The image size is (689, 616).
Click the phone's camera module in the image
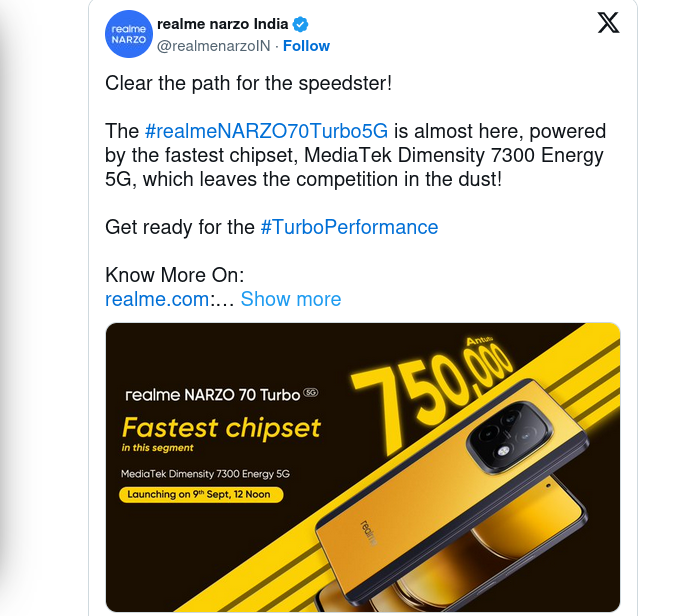pyautogui.click(x=510, y=436)
